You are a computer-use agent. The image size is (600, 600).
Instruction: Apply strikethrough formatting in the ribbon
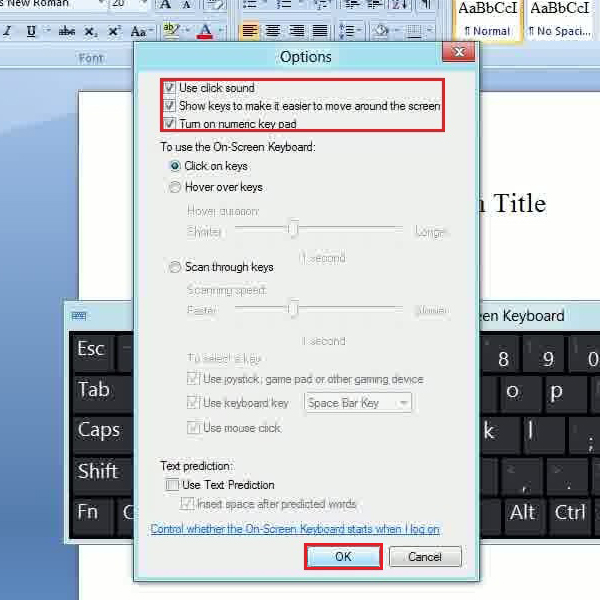click(x=67, y=31)
